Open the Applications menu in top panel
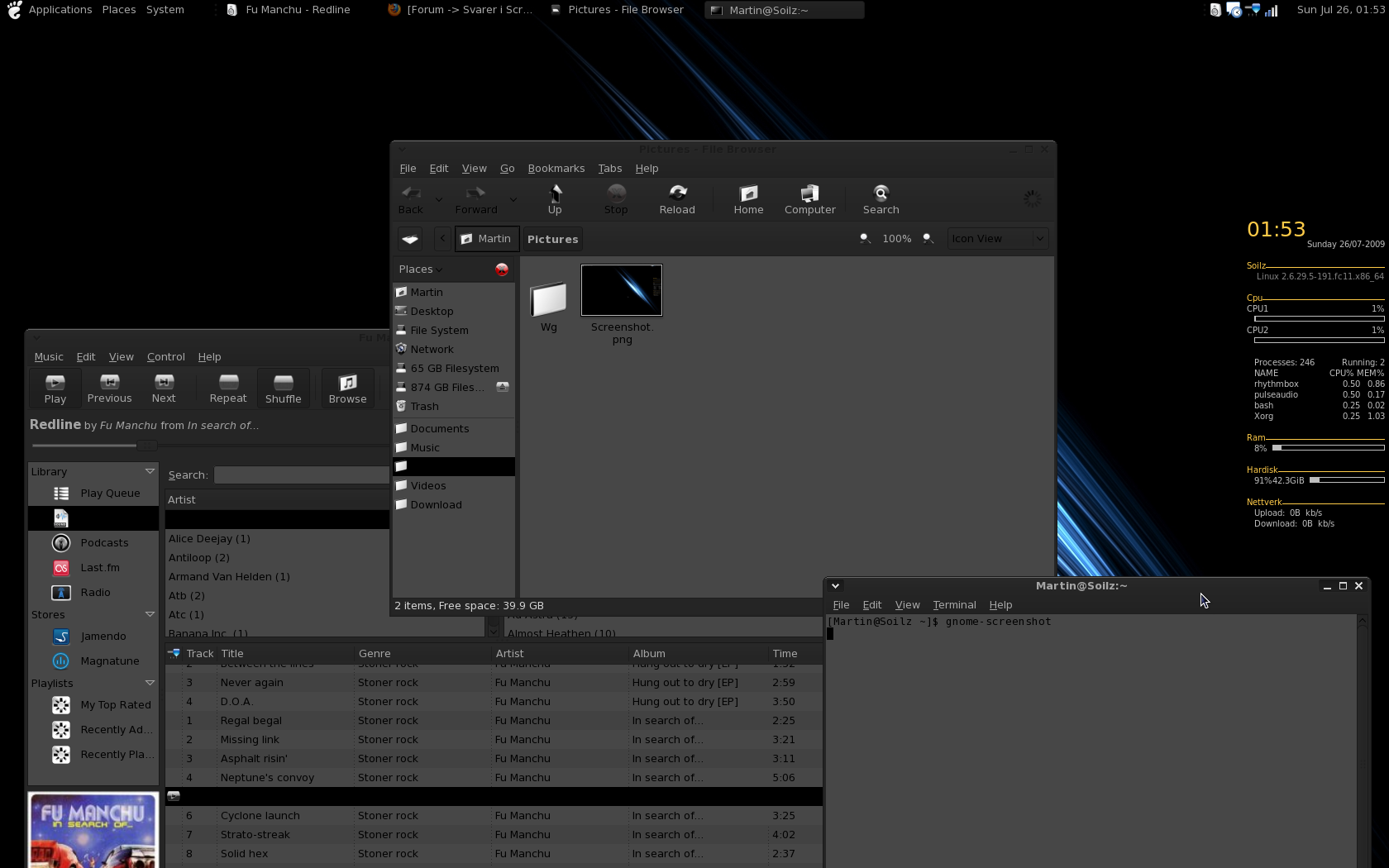 60,10
